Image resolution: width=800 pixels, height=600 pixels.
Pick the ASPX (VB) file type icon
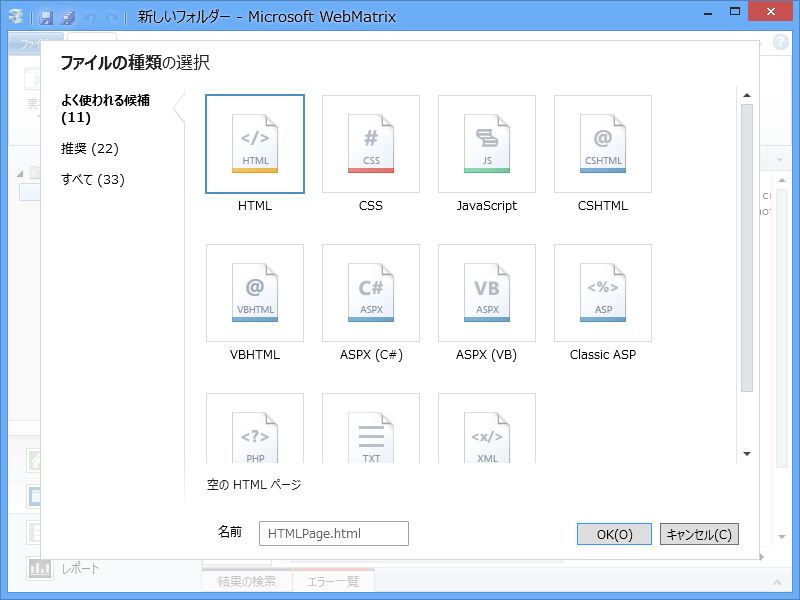[487, 293]
